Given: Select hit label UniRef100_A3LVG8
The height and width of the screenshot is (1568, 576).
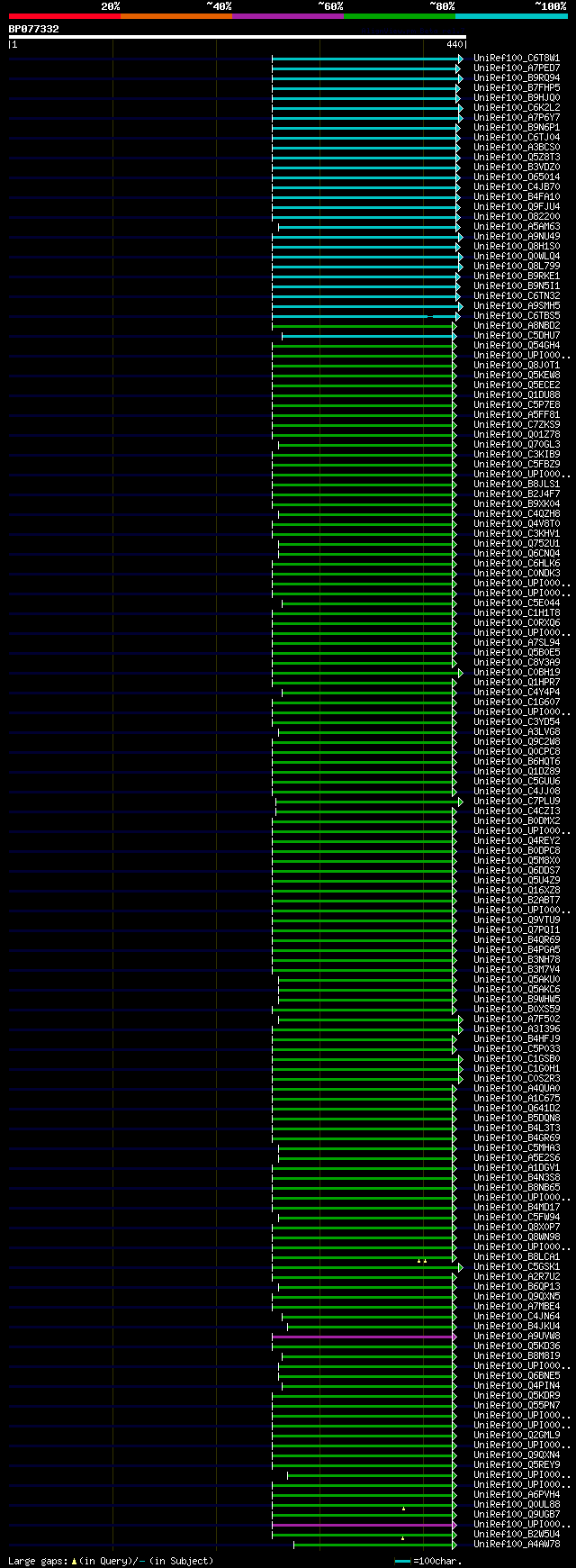Looking at the screenshot, I should click(517, 732).
